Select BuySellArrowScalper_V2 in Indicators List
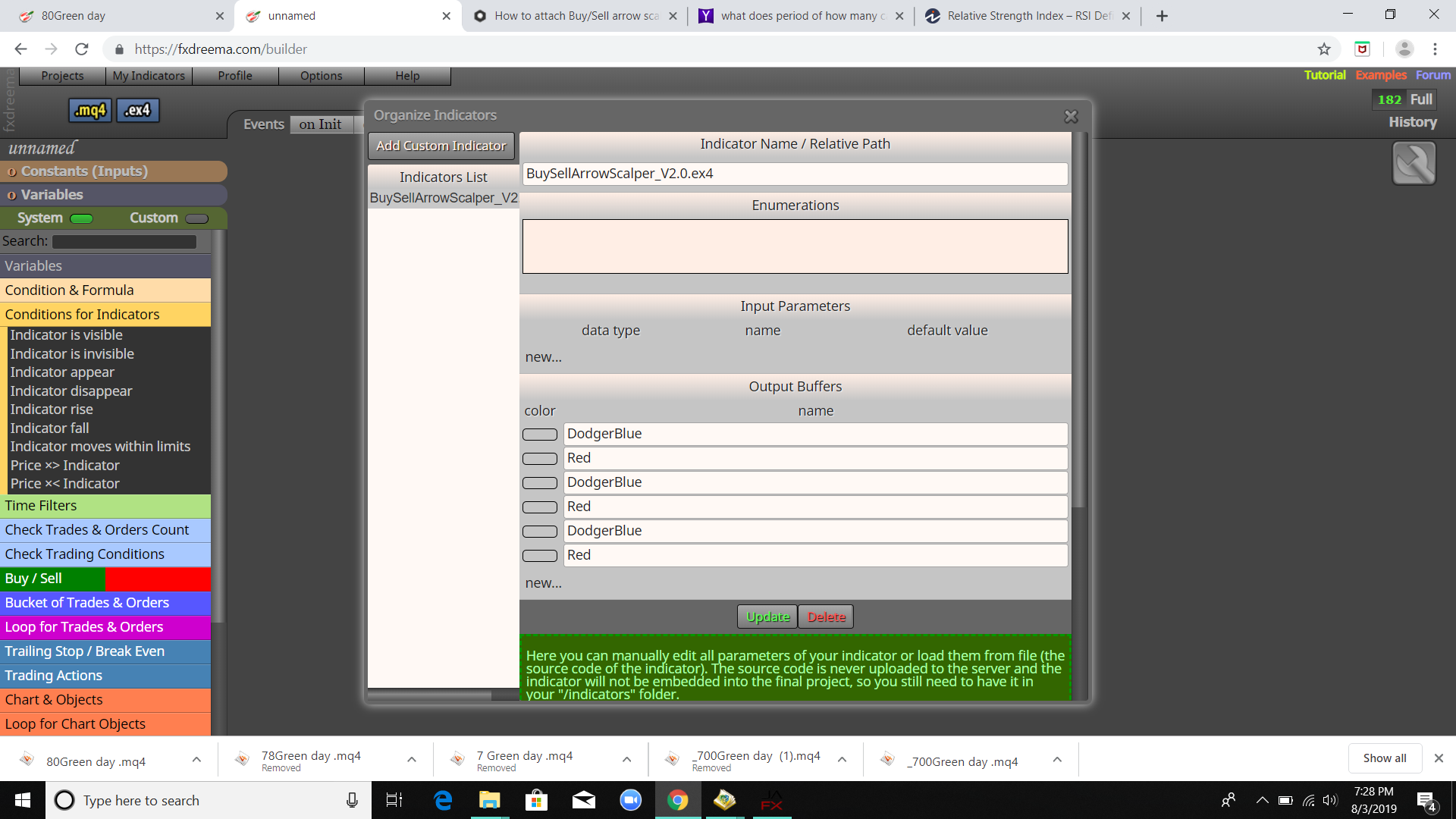 click(444, 198)
